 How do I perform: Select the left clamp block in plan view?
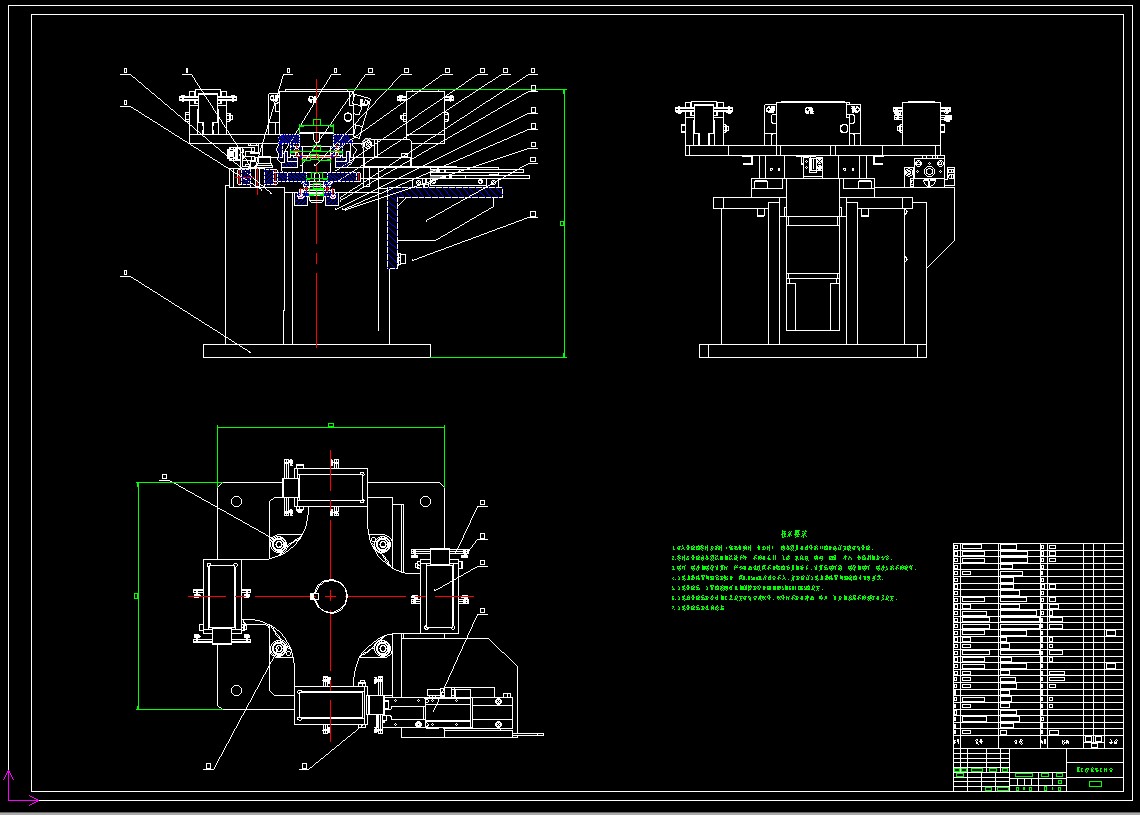click(221, 595)
